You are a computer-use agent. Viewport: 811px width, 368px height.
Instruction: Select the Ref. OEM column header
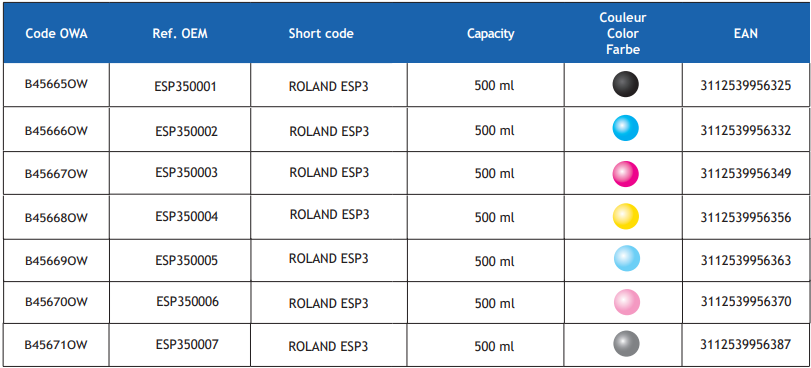click(x=179, y=34)
